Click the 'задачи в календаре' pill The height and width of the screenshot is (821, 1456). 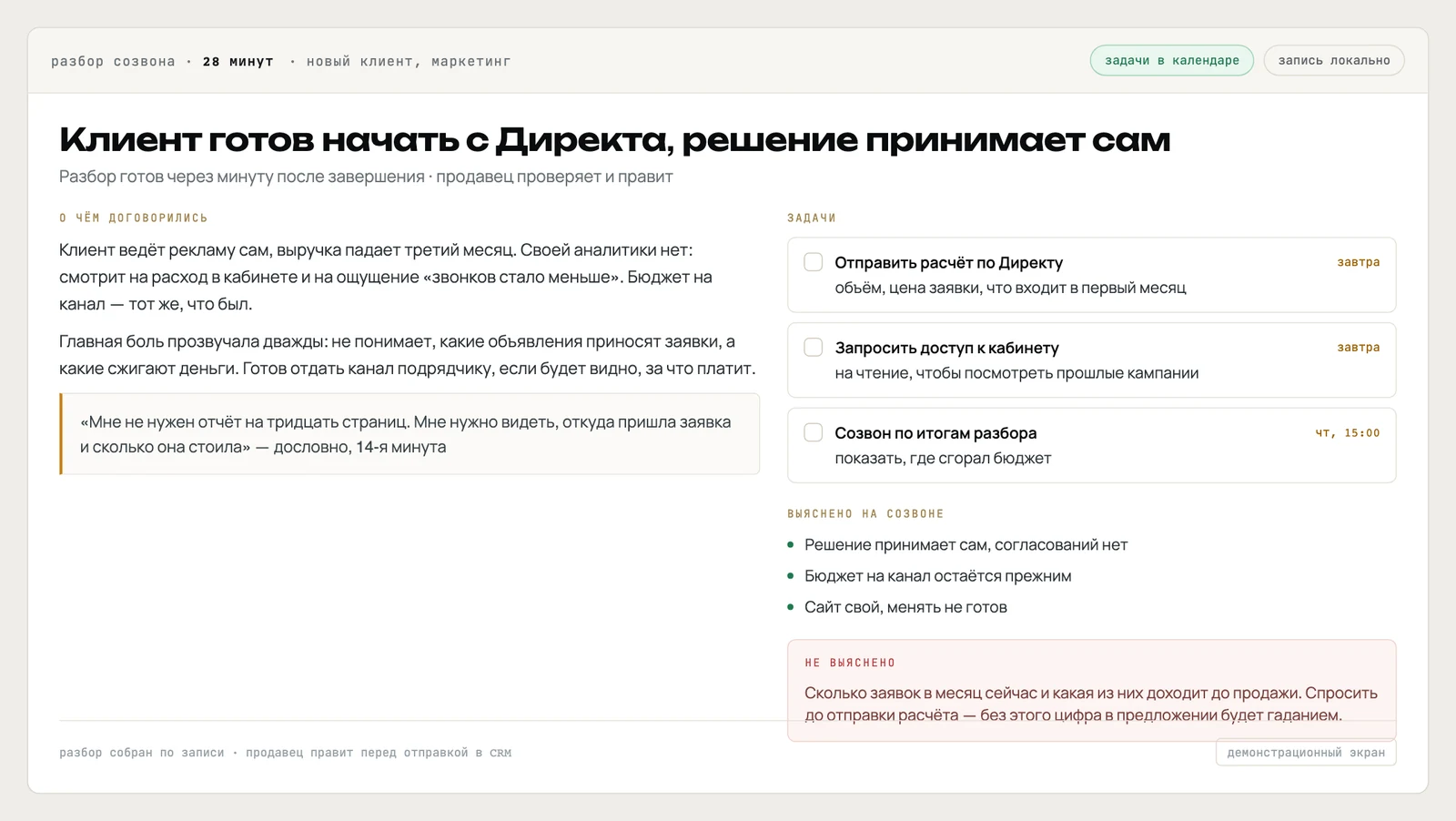[1172, 61]
